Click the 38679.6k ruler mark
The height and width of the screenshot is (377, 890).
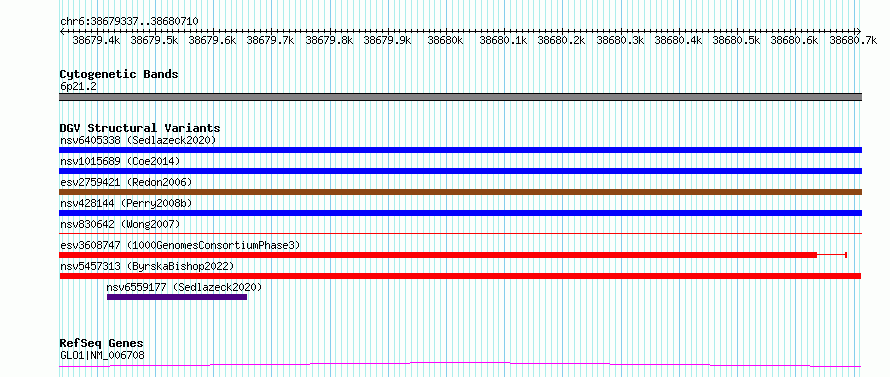[x=212, y=40]
